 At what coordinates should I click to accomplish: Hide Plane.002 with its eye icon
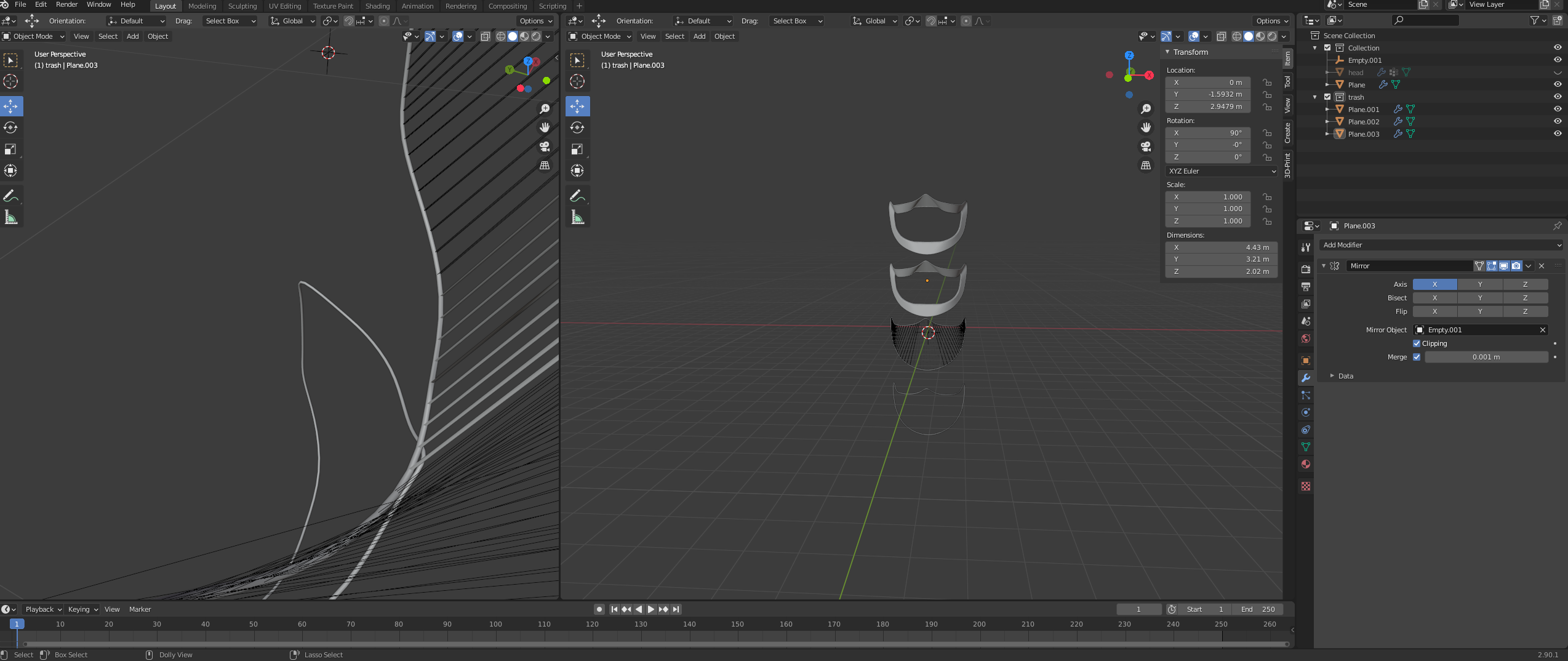coord(1557,122)
